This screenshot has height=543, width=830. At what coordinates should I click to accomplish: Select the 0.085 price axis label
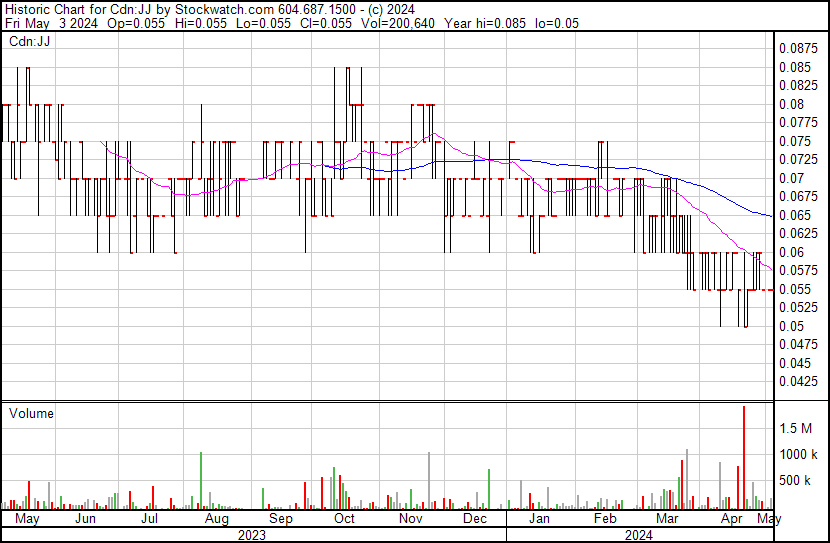[795, 67]
